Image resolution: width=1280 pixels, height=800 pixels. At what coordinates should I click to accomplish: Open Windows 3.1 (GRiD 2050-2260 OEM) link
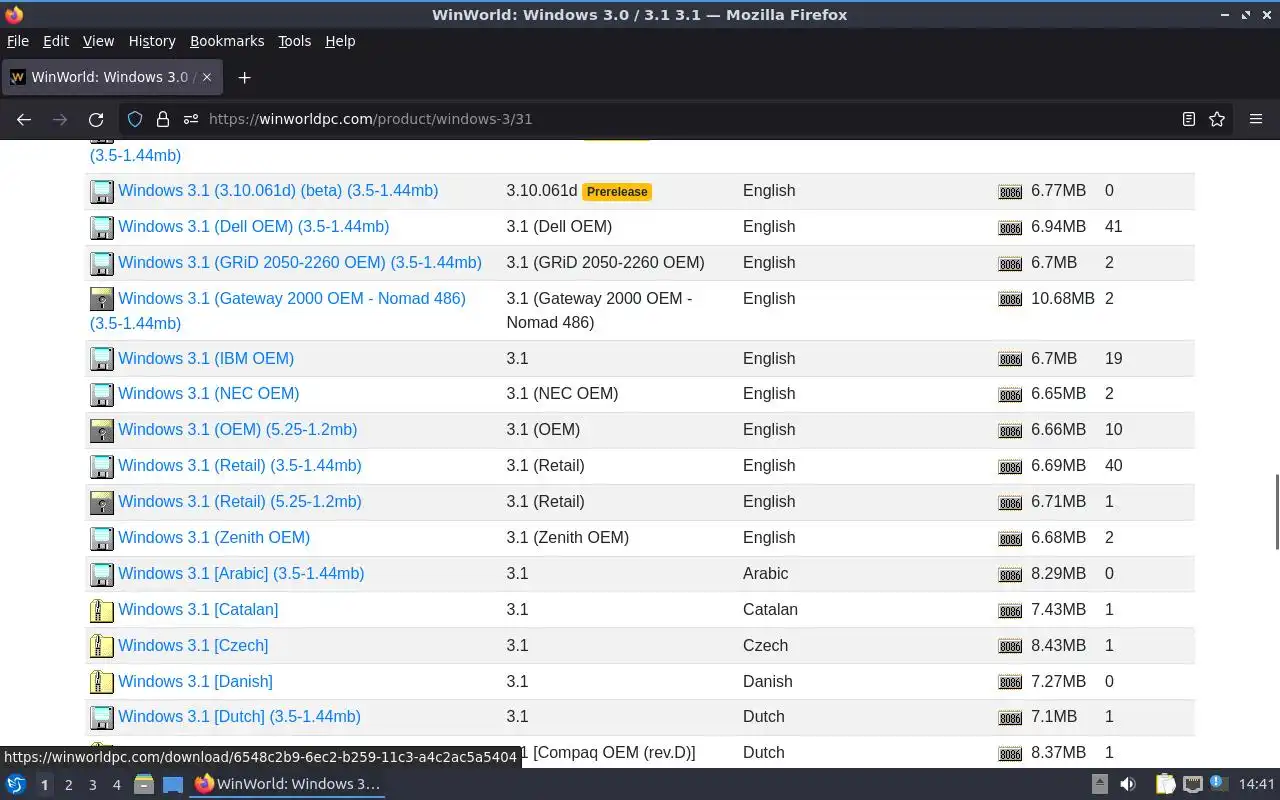tap(300, 262)
